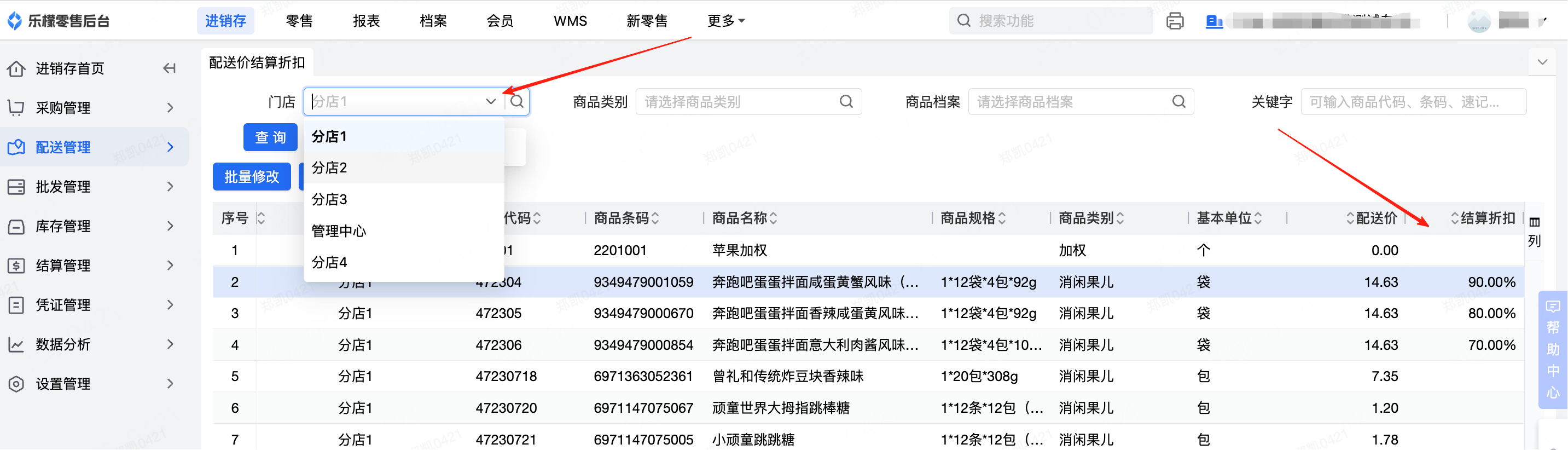Select the 配送价结算折扣 page tab
Image resolution: width=1568 pixels, height=450 pixels.
[x=257, y=63]
